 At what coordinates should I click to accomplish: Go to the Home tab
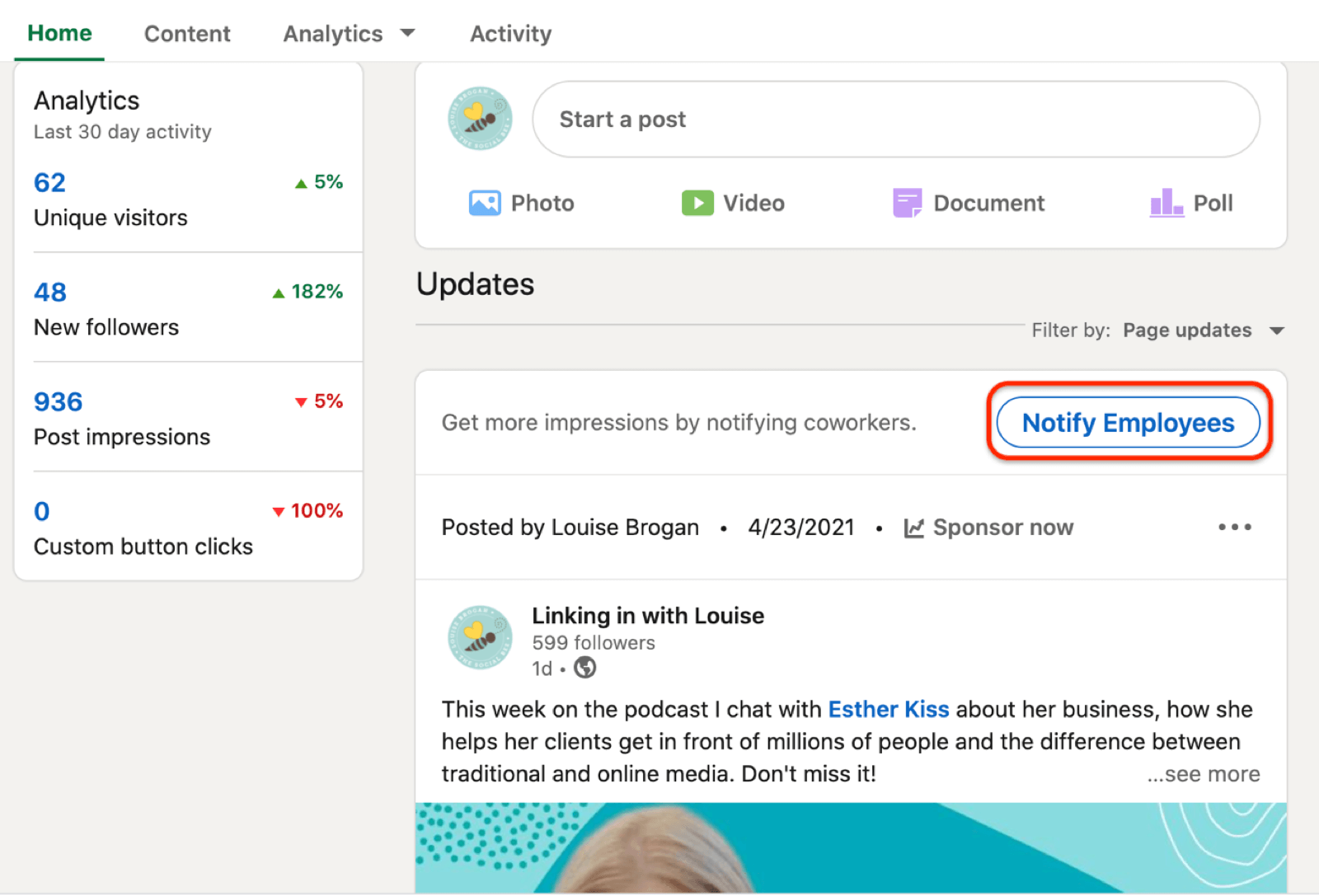pos(59,33)
